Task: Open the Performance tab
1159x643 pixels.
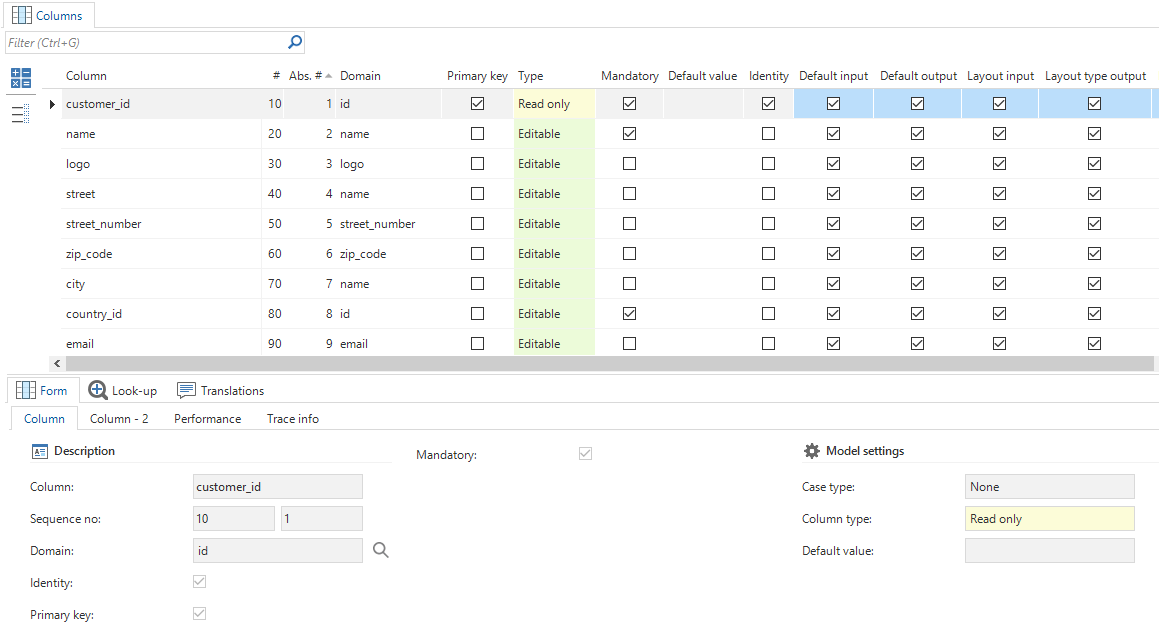Action: click(207, 419)
